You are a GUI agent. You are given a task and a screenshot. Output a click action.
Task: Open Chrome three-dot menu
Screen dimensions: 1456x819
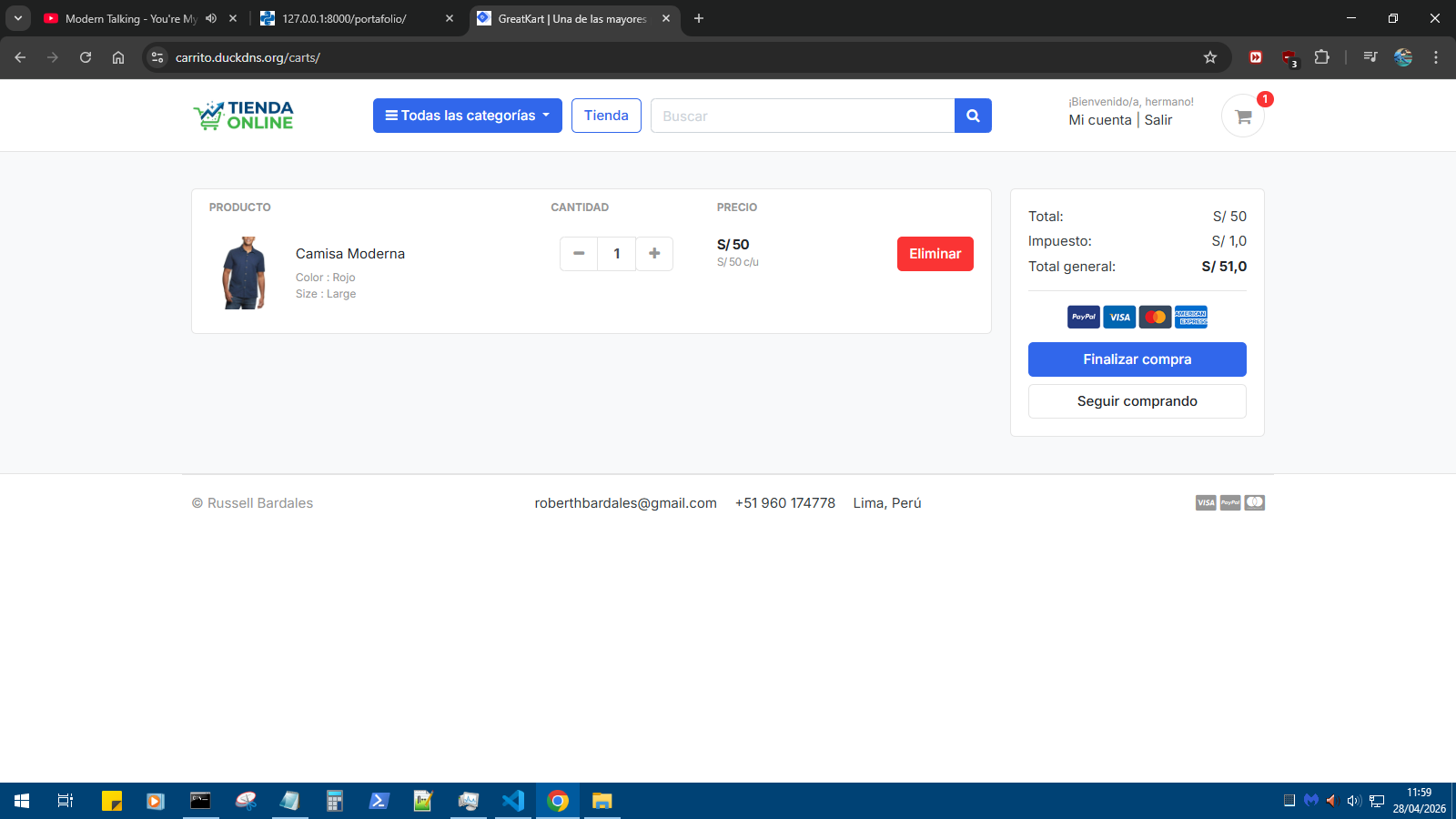[x=1436, y=57]
